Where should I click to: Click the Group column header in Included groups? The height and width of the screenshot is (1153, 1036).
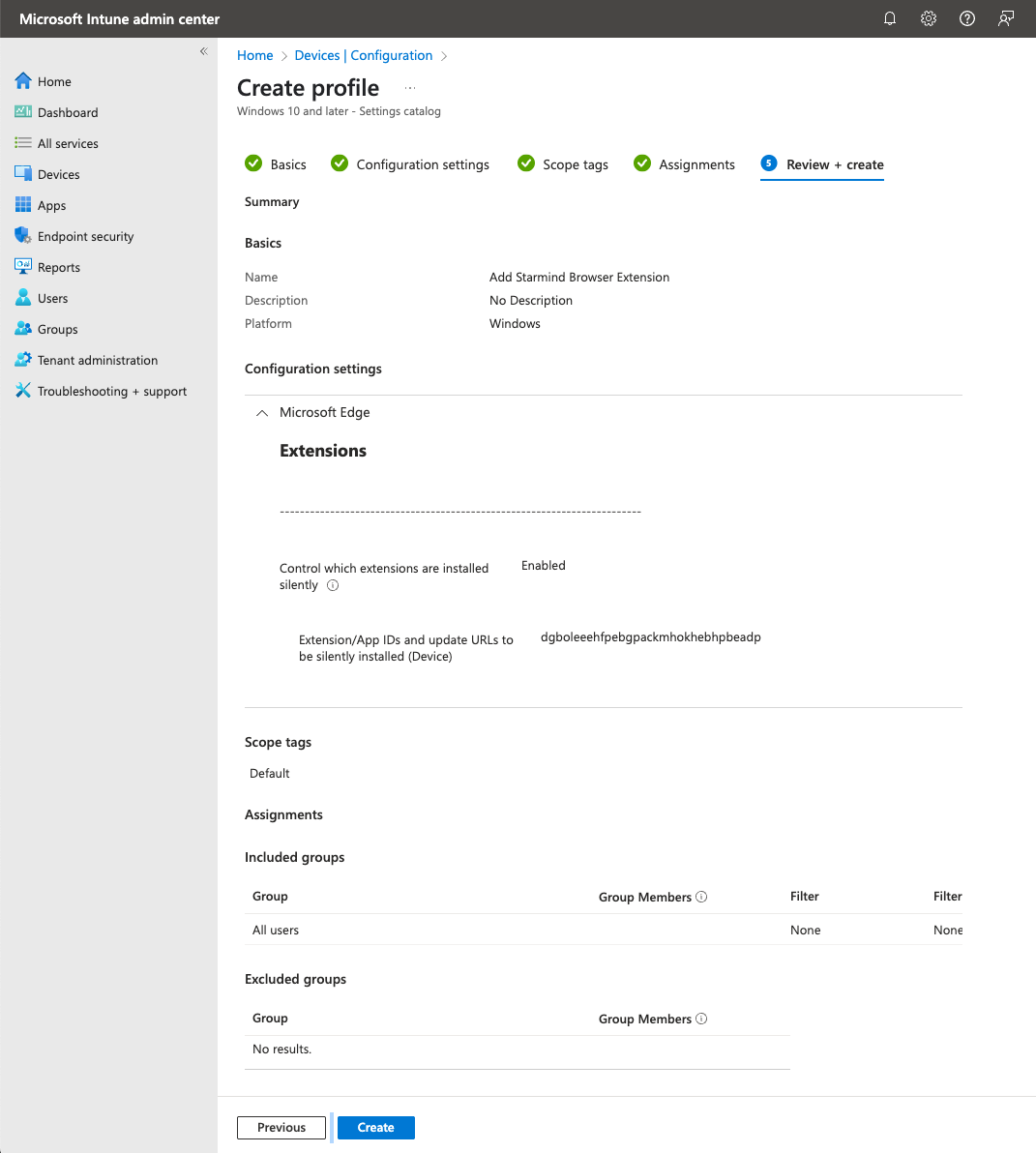[x=270, y=897]
